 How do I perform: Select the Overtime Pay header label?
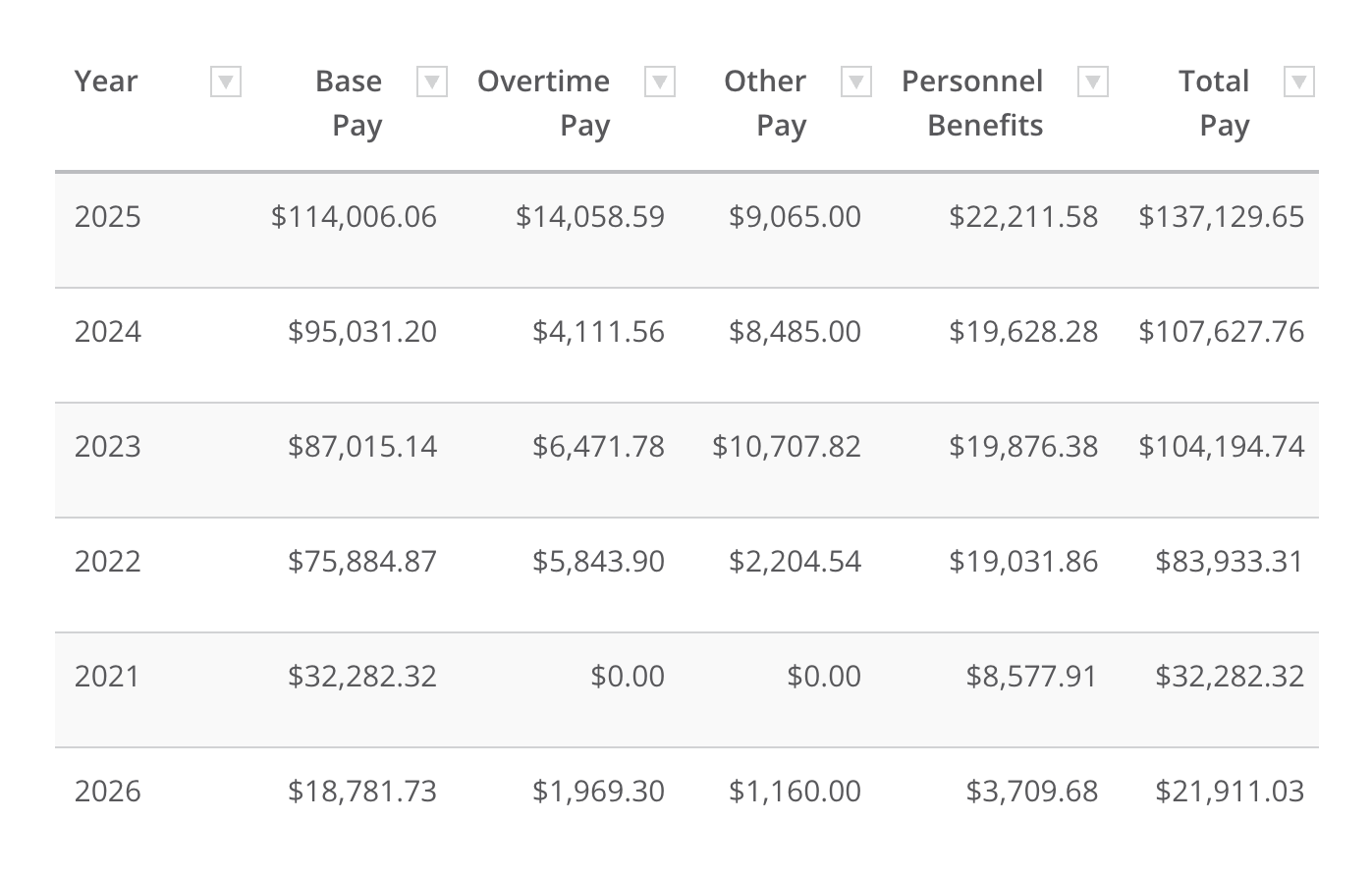544,102
